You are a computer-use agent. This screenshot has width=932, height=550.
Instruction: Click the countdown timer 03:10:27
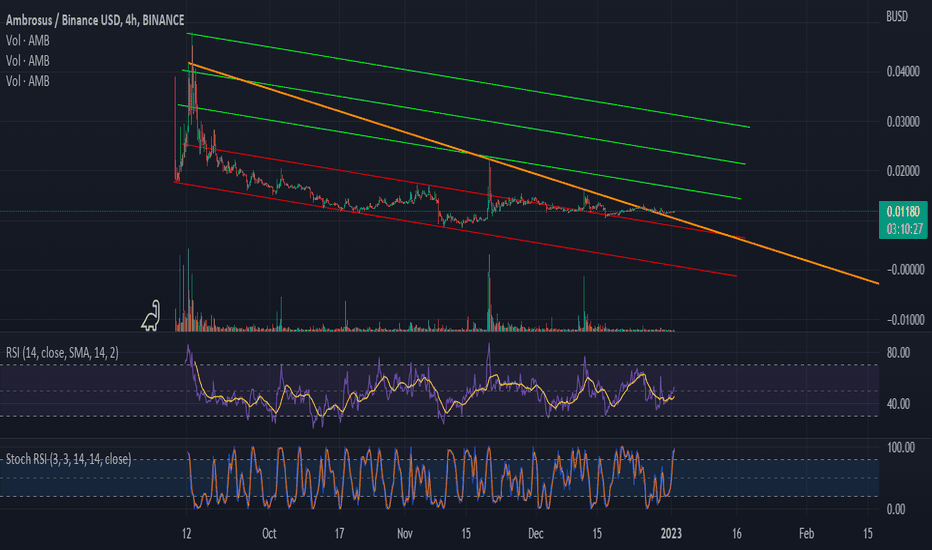pyautogui.click(x=904, y=229)
